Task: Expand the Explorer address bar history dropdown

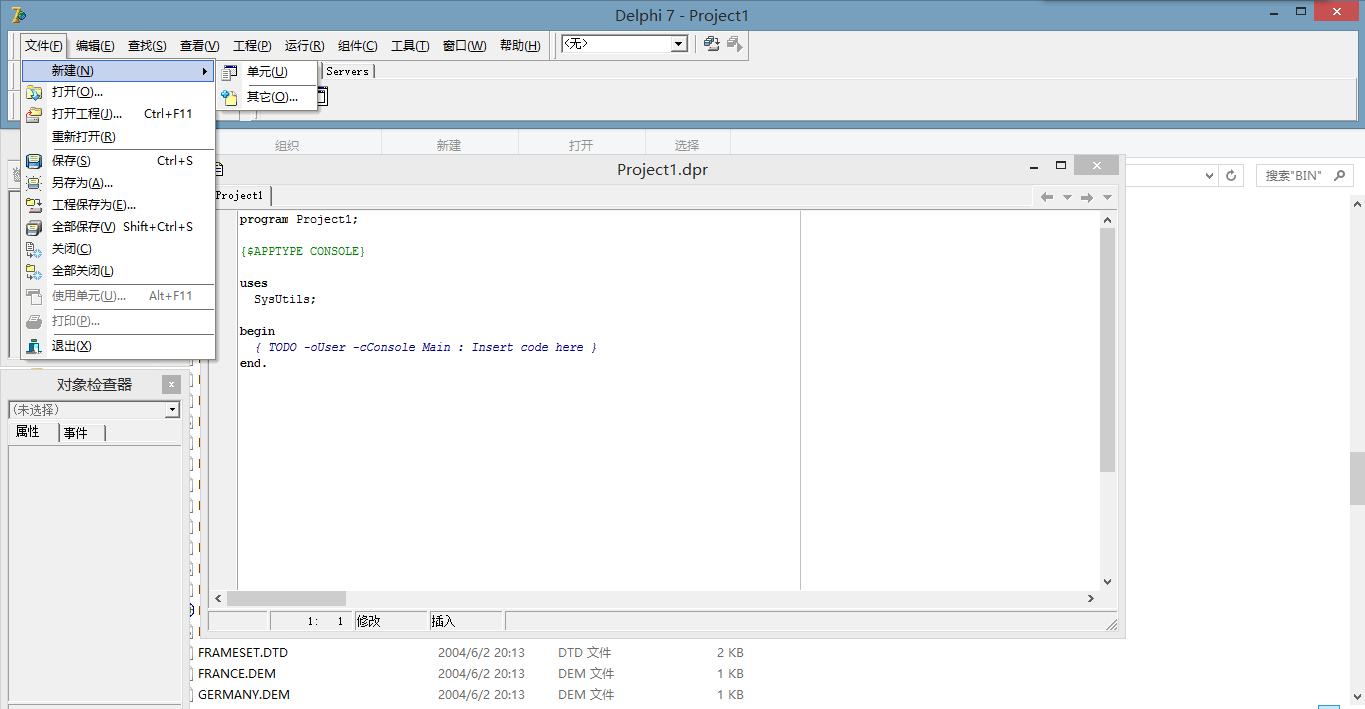Action: point(1209,175)
